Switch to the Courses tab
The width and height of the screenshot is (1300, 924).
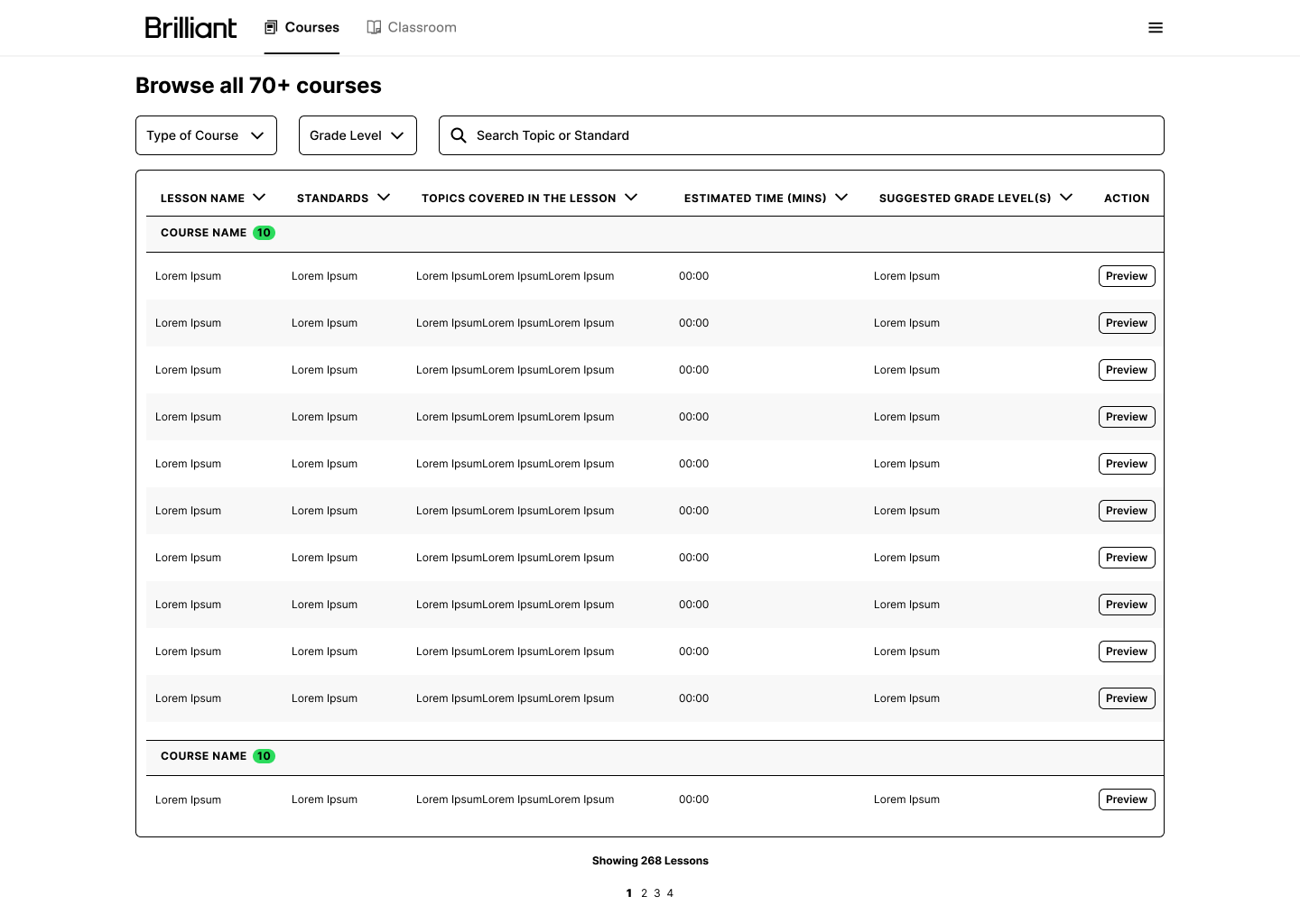[x=302, y=27]
